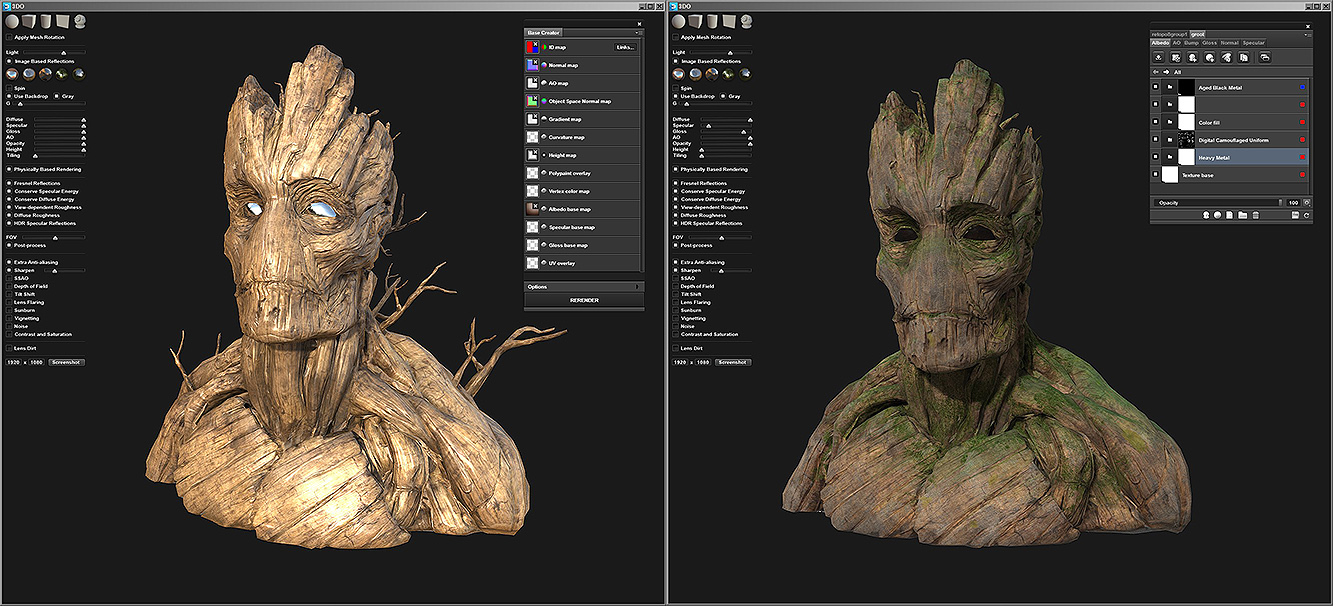Switch to groot tab
1333x606 pixels.
[1197, 34]
